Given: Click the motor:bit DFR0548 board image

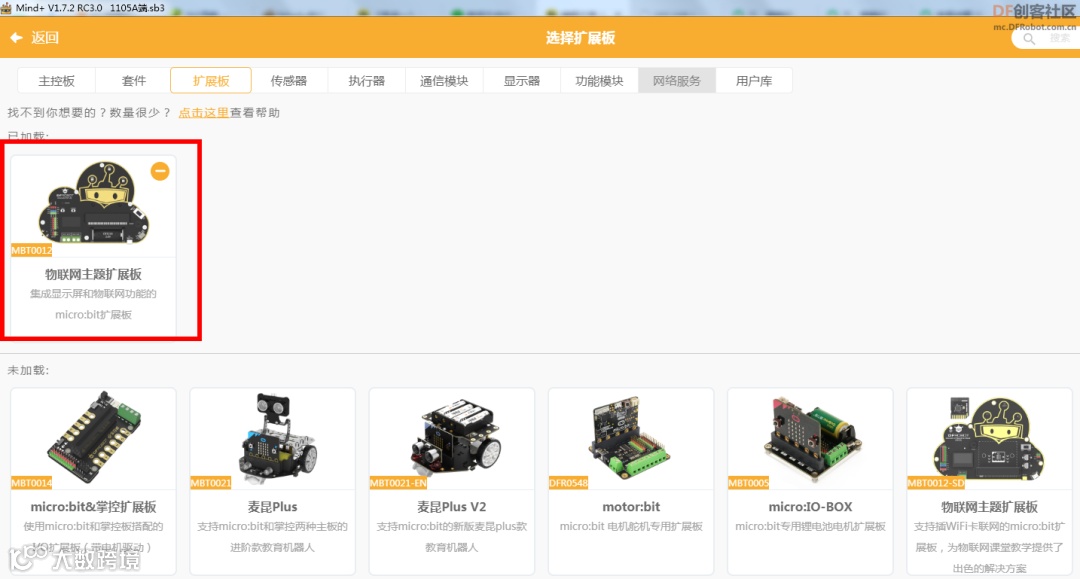Looking at the screenshot, I should click(x=629, y=437).
